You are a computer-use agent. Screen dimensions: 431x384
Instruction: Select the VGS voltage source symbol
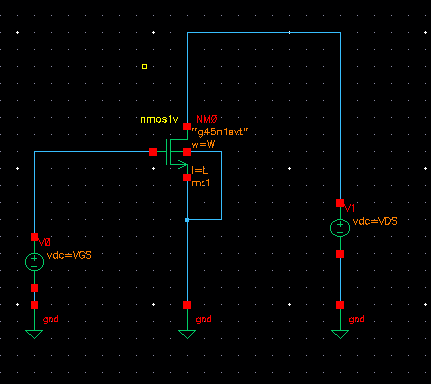click(x=34, y=262)
